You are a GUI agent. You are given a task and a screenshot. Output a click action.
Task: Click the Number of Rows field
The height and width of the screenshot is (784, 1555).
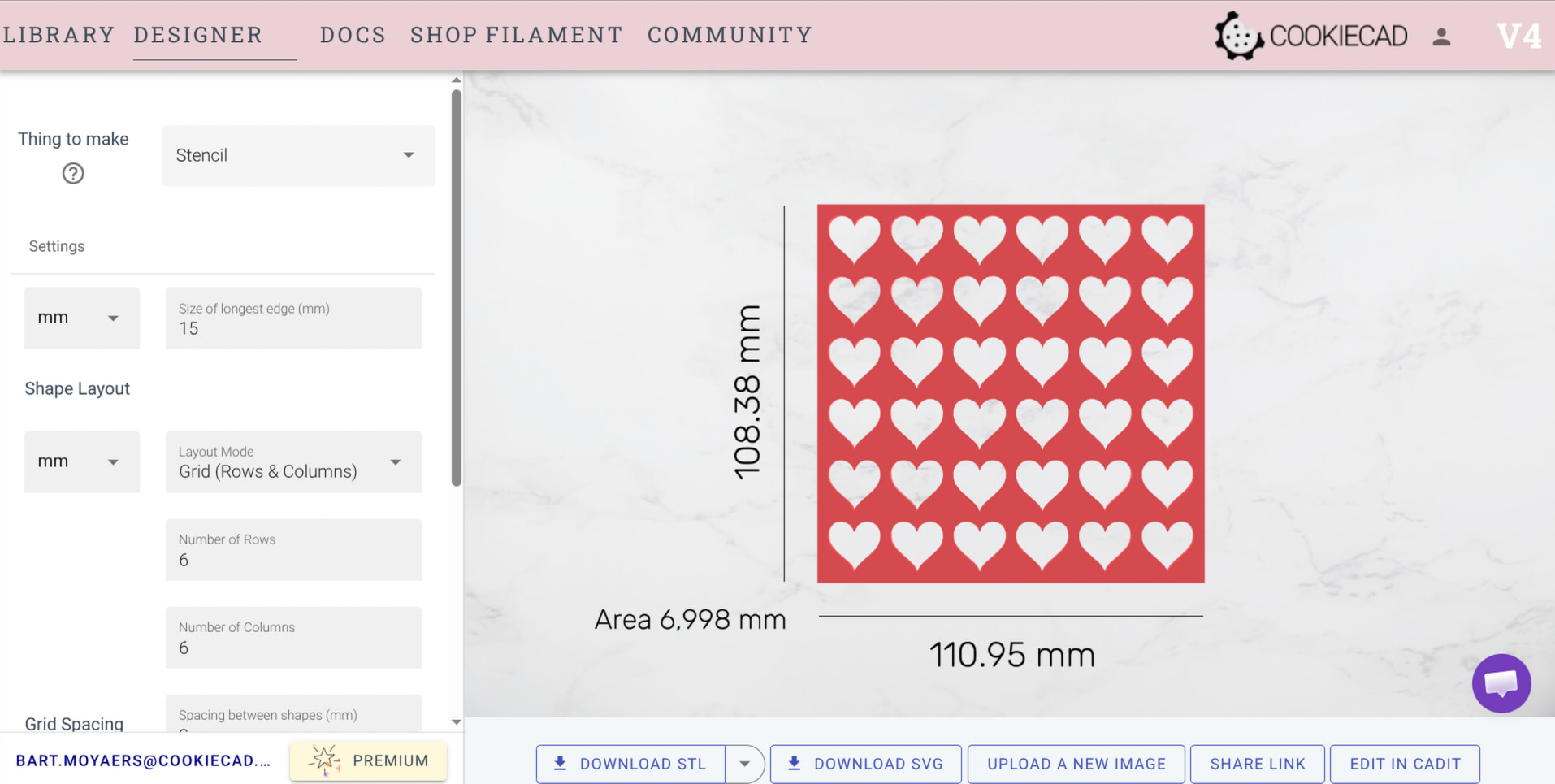pyautogui.click(x=293, y=550)
